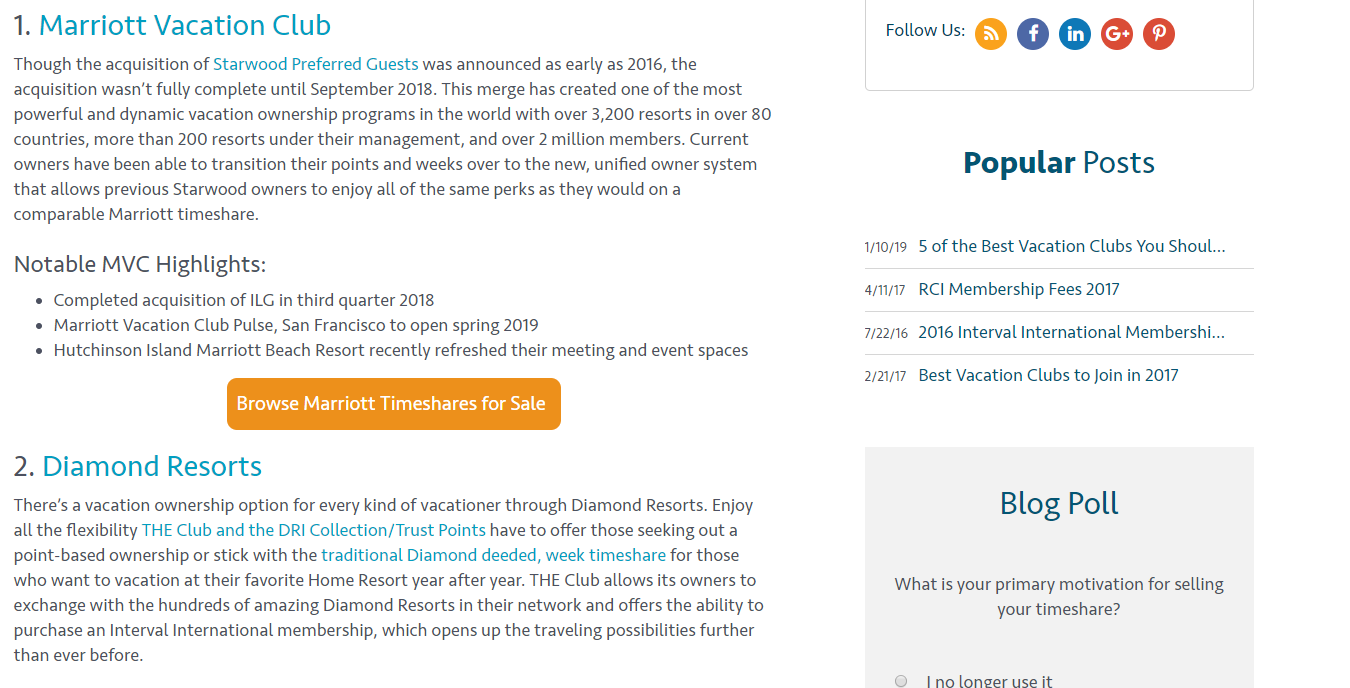The width and height of the screenshot is (1350, 688).
Task: Click the Google Plus follow icon
Action: tap(1117, 34)
